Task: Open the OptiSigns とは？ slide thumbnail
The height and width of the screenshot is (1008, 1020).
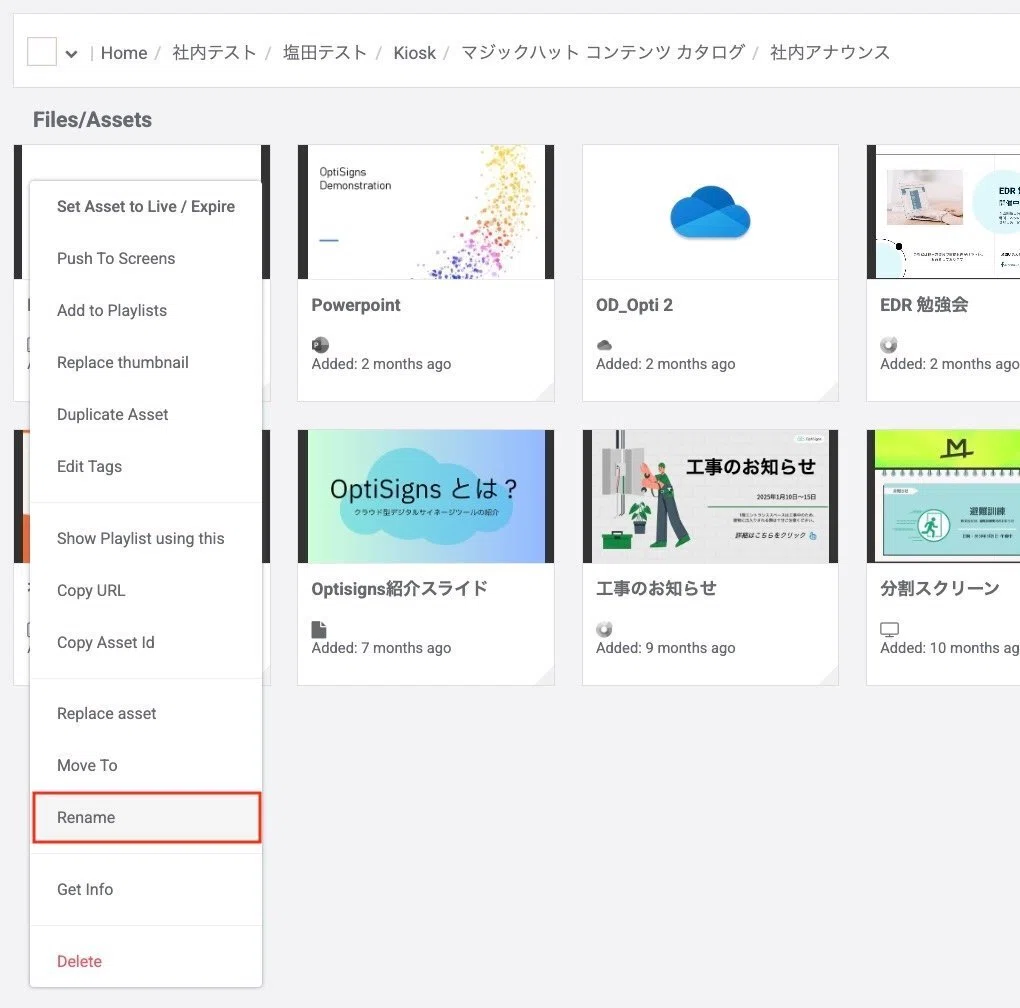Action: [x=426, y=496]
